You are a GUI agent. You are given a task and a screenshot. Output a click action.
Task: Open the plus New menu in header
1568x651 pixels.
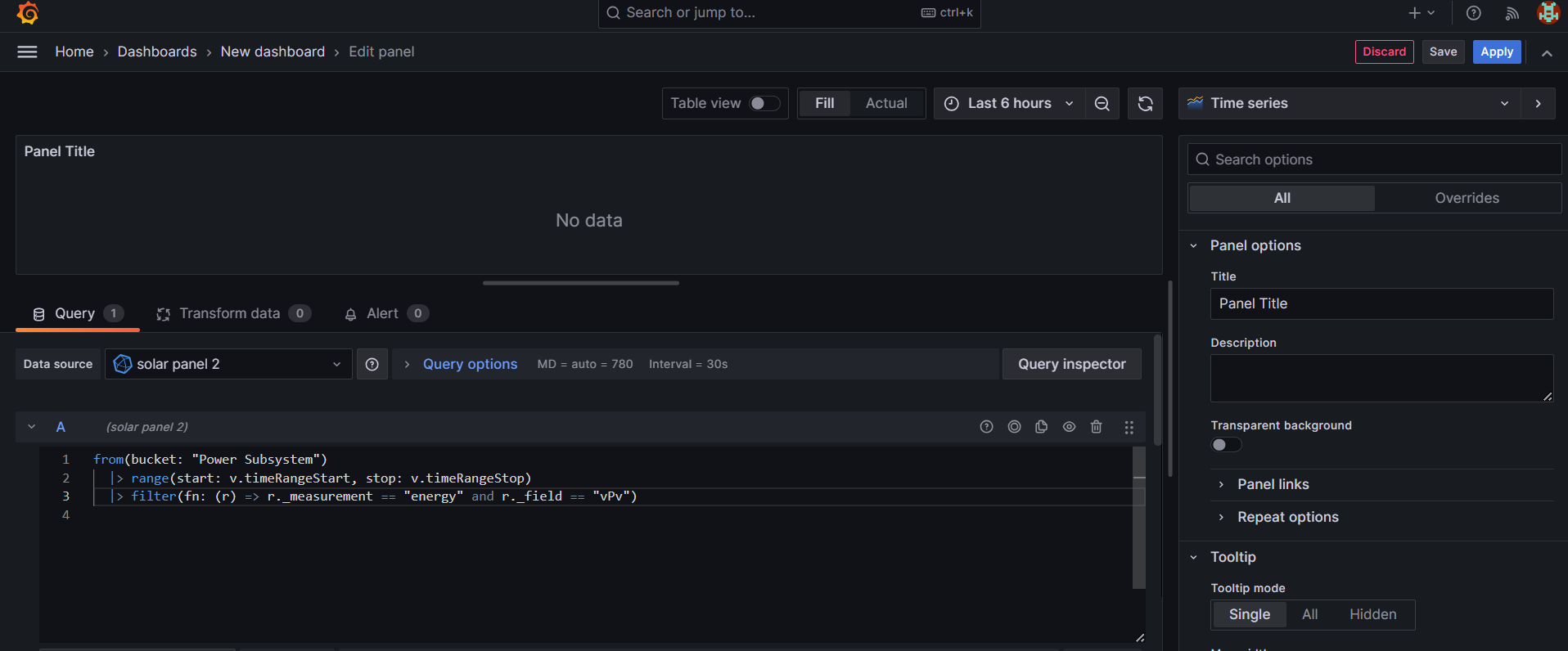click(x=1422, y=13)
